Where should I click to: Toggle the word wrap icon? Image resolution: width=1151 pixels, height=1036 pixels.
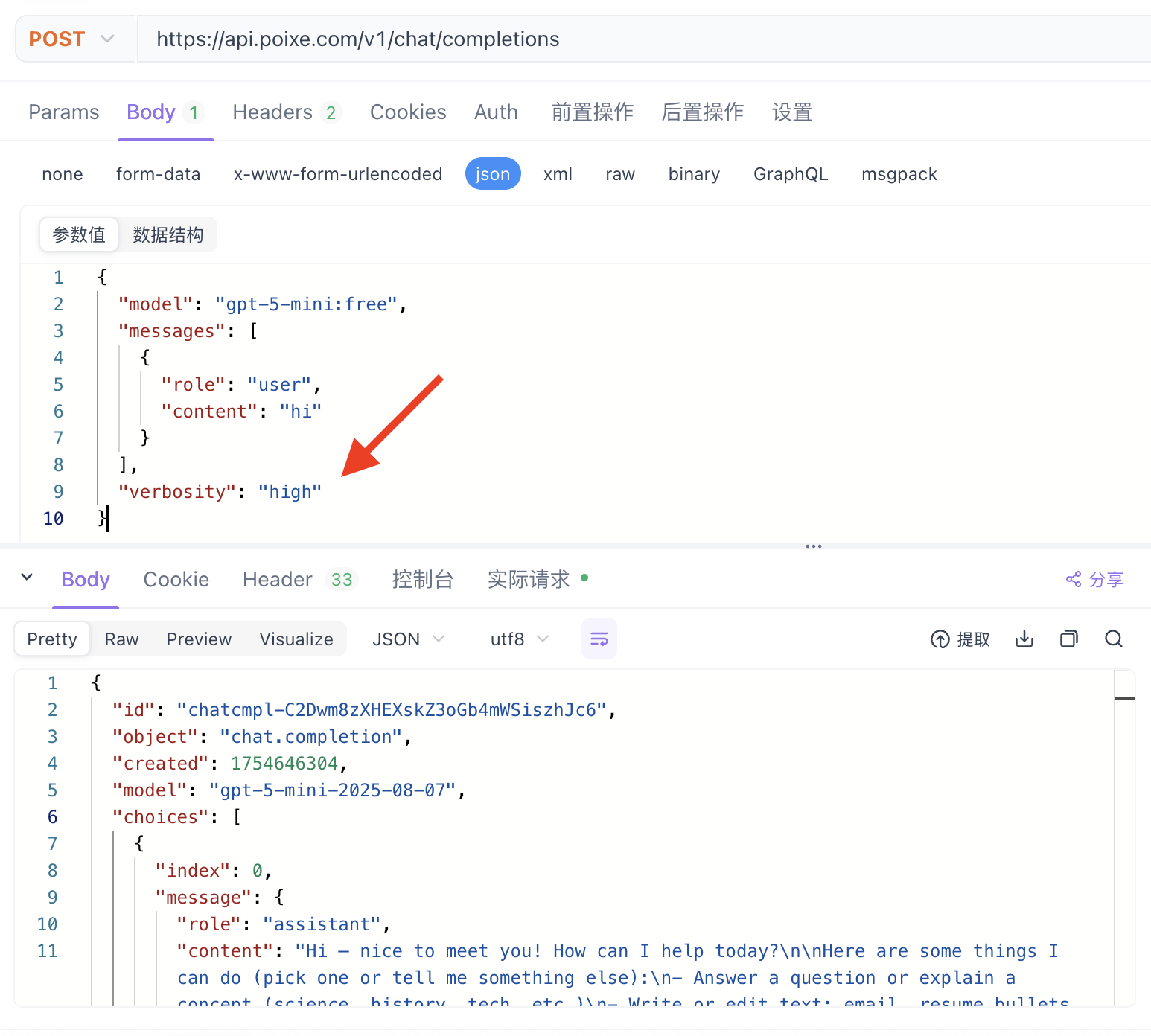tap(599, 639)
